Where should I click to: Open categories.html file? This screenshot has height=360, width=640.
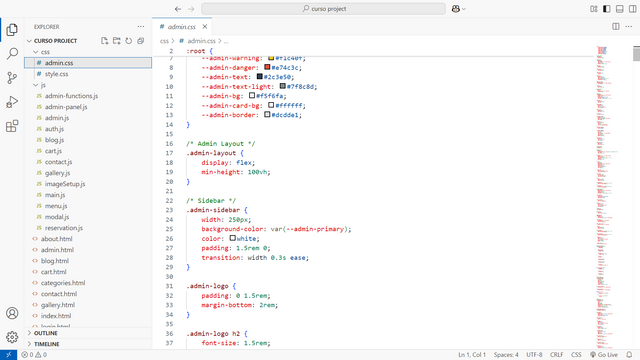coord(88,283)
